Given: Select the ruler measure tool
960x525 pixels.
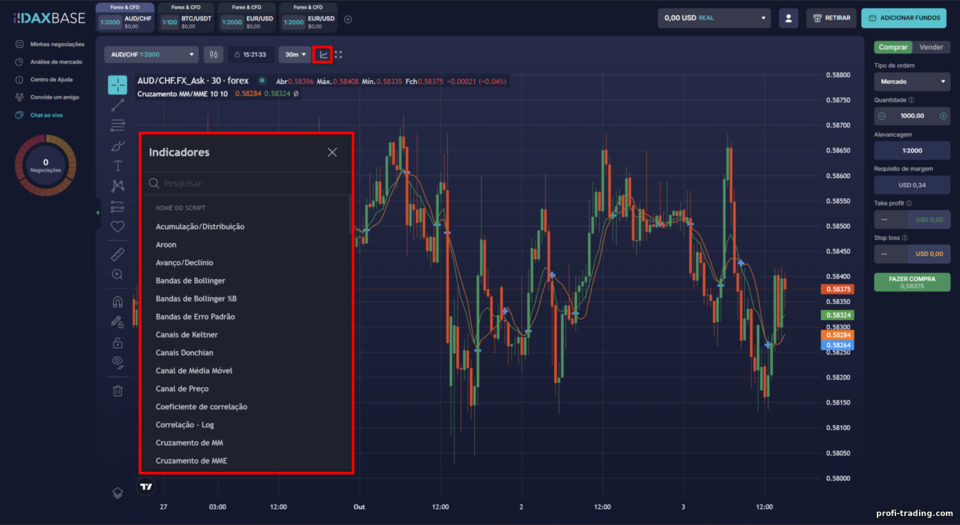Looking at the screenshot, I should point(118,254).
